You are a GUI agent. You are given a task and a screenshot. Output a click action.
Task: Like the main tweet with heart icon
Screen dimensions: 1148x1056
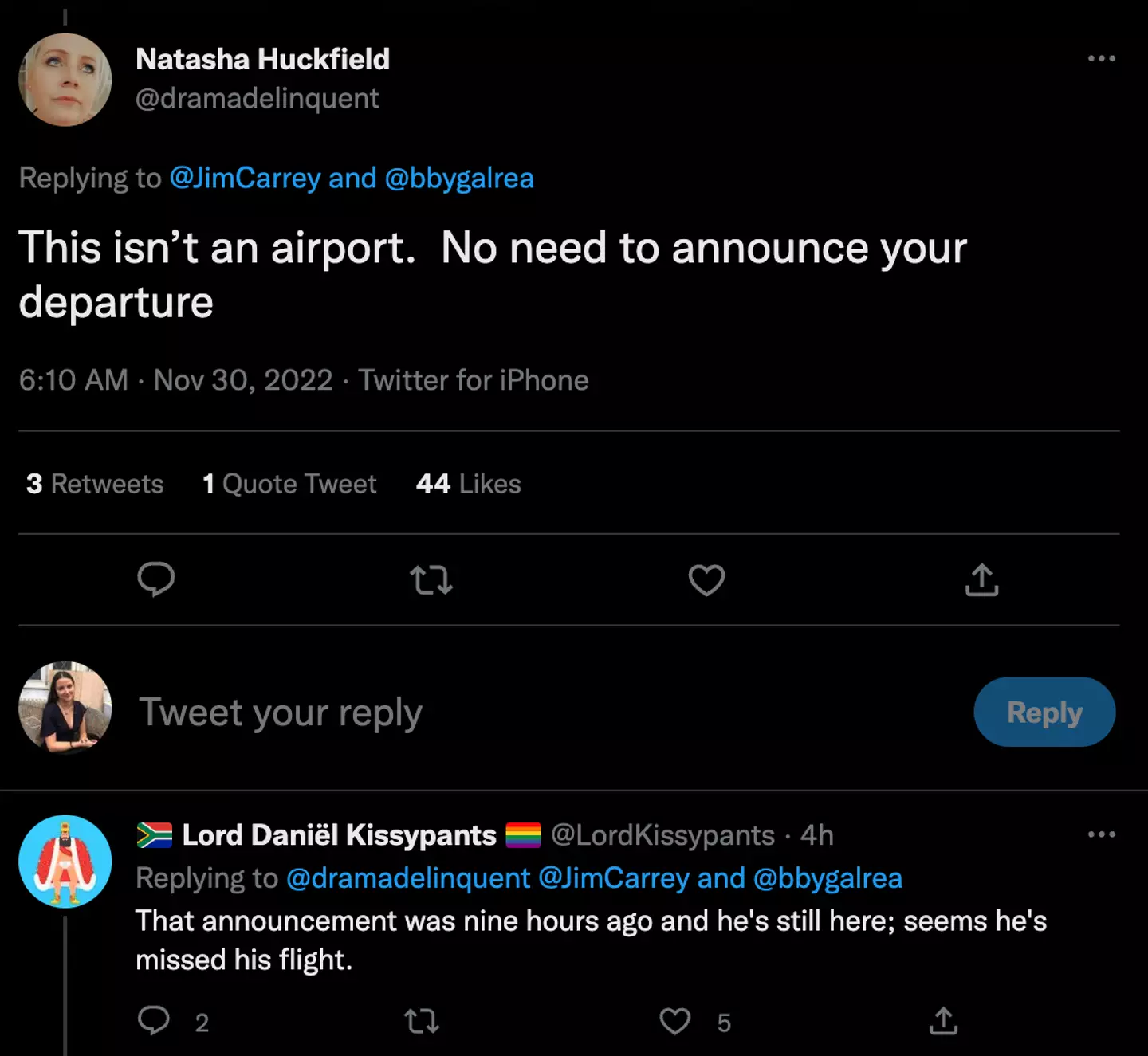click(706, 580)
